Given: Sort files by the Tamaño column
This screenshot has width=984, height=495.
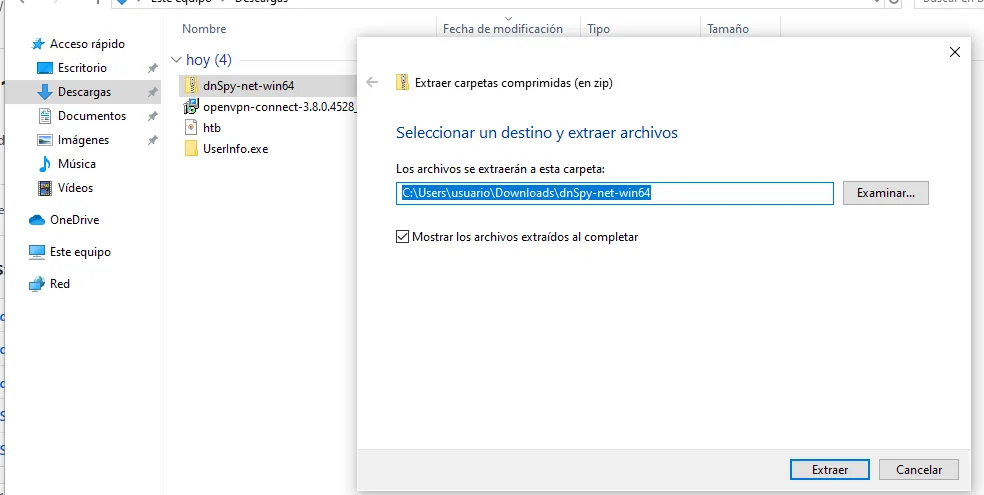Looking at the screenshot, I should pos(728,29).
